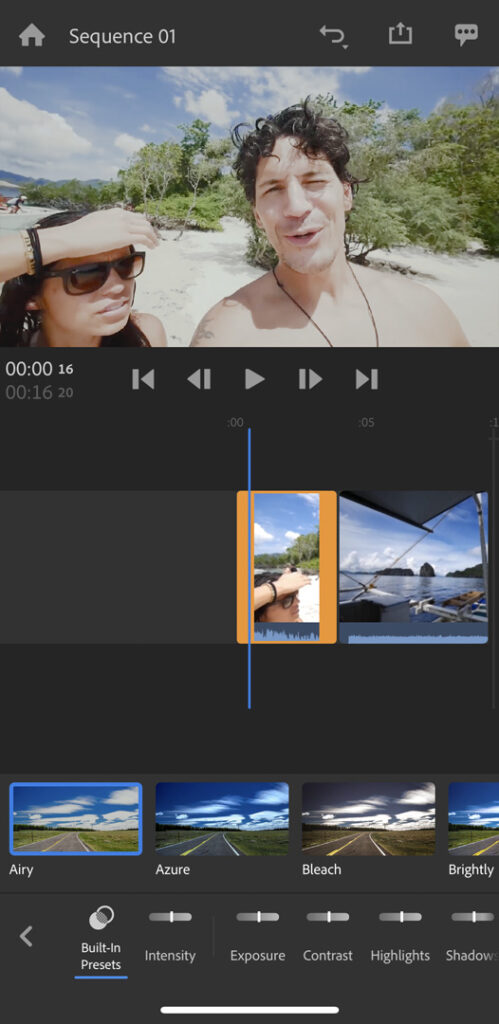This screenshot has height=1024, width=499.
Task: Play the sequence preview
Action: [x=254, y=379]
